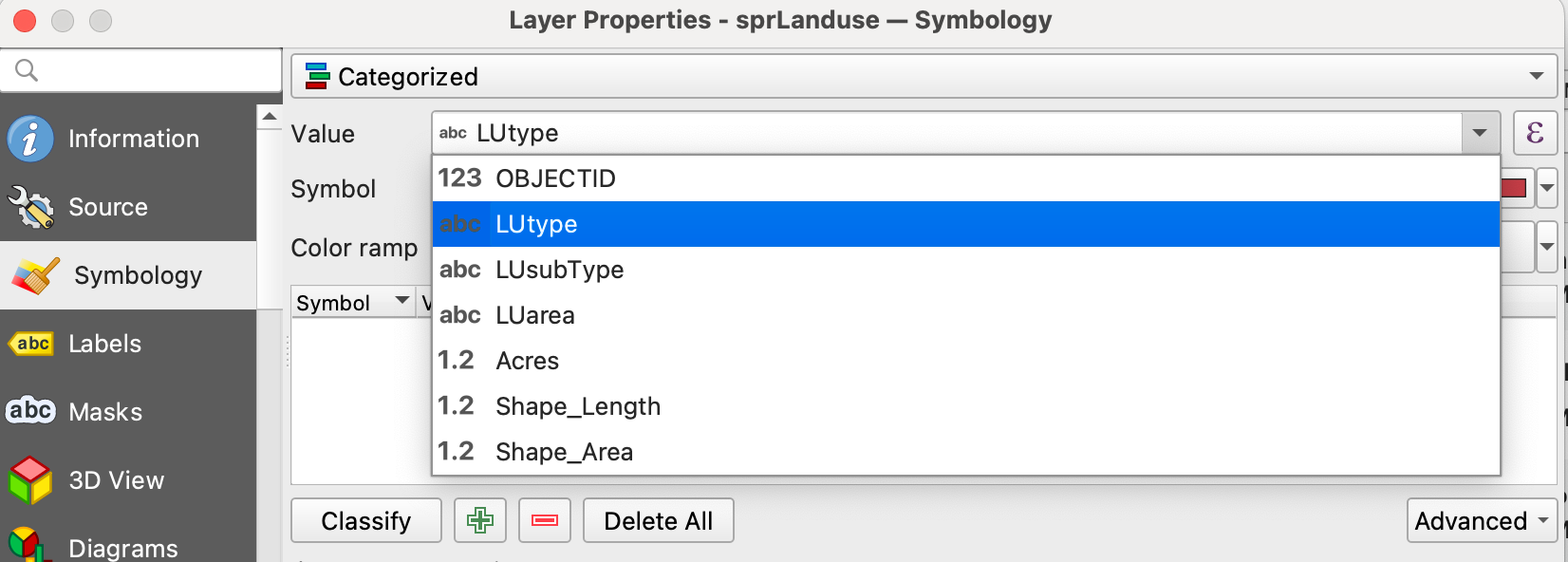Select the Acres field option
Viewport: 1568px width, 562px height.
[x=527, y=361]
